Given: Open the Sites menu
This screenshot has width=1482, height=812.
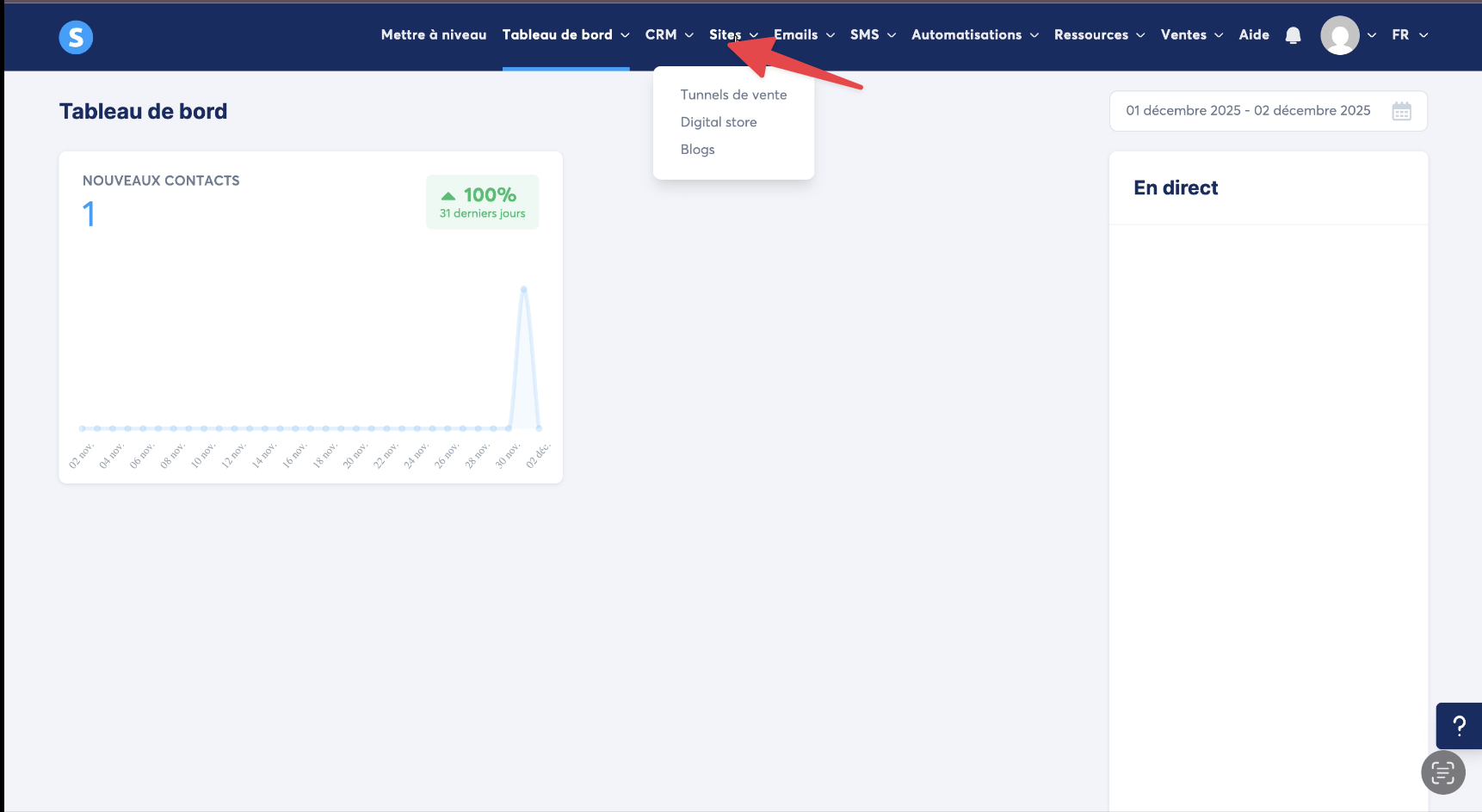Looking at the screenshot, I should (733, 35).
